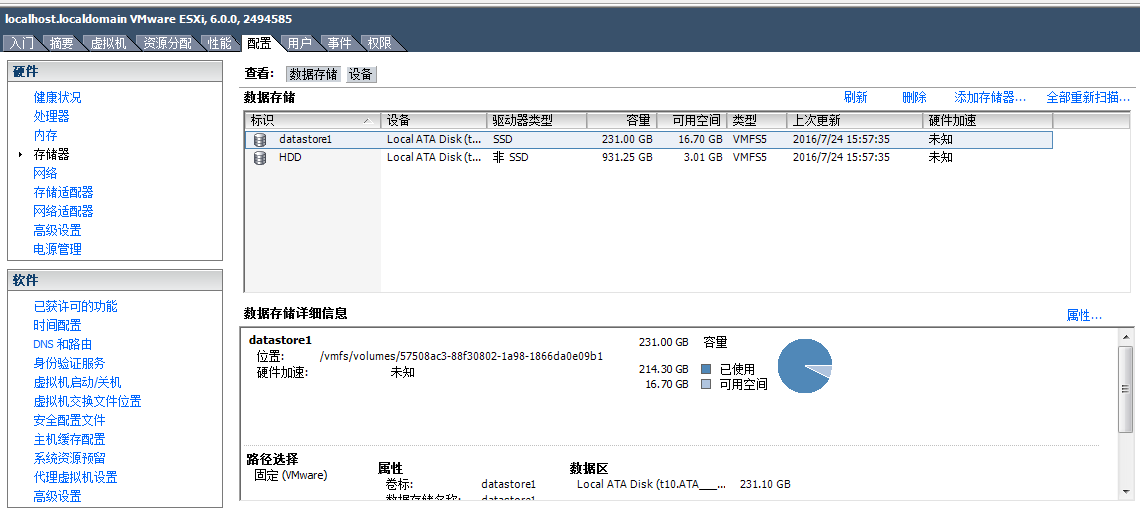Open hardware 高级设置 above 电源管理
Image resolution: width=1140 pixels, height=522 pixels.
tap(57, 230)
